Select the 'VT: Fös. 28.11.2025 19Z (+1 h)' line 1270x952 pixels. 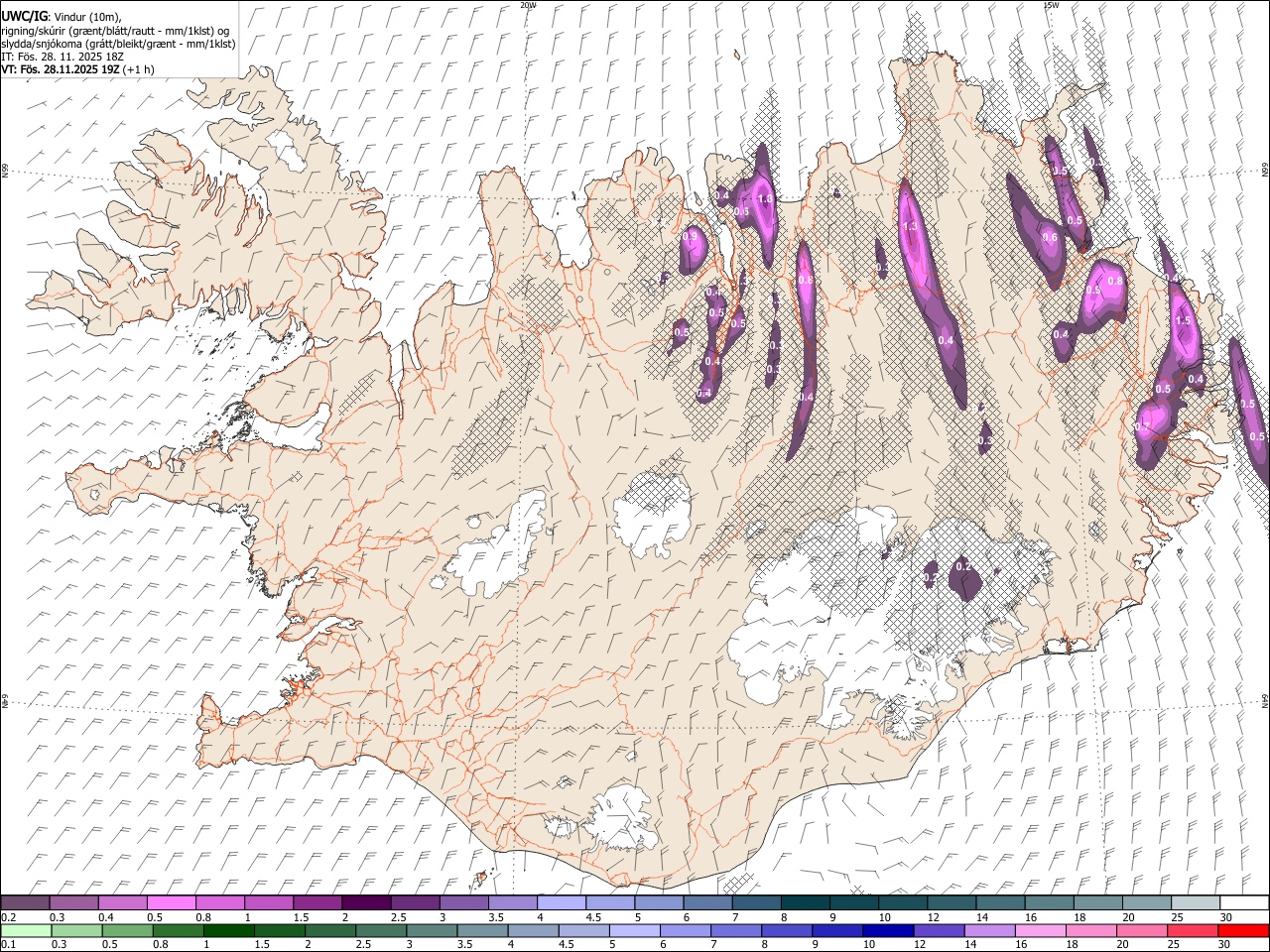point(77,69)
